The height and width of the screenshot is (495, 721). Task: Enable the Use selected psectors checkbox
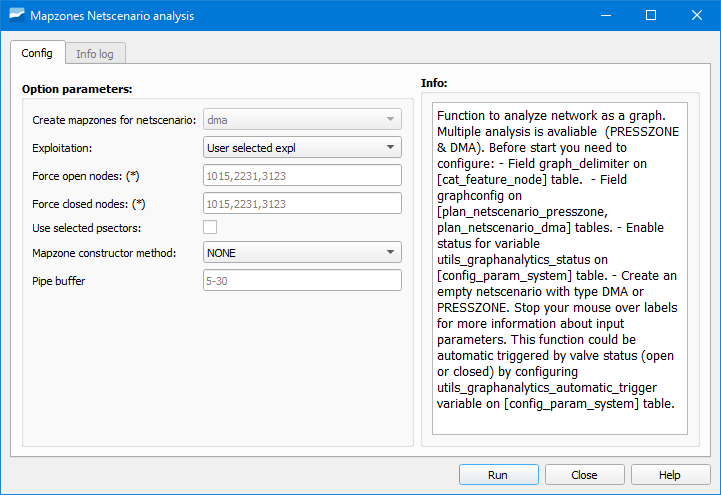[x=210, y=227]
